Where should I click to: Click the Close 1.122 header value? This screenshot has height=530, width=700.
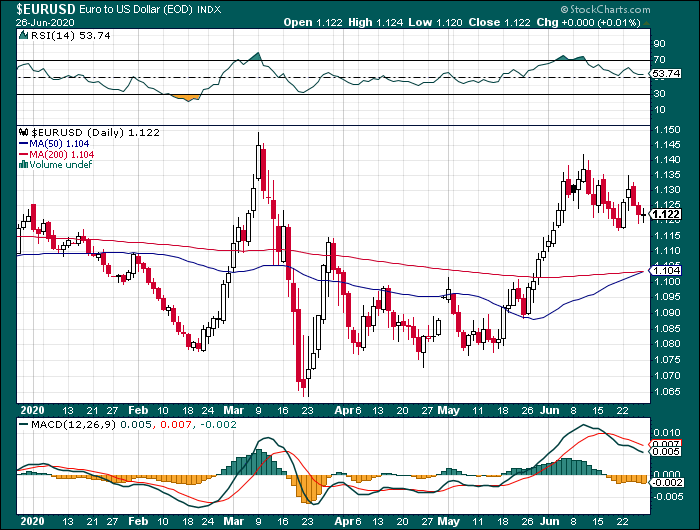coord(500,22)
